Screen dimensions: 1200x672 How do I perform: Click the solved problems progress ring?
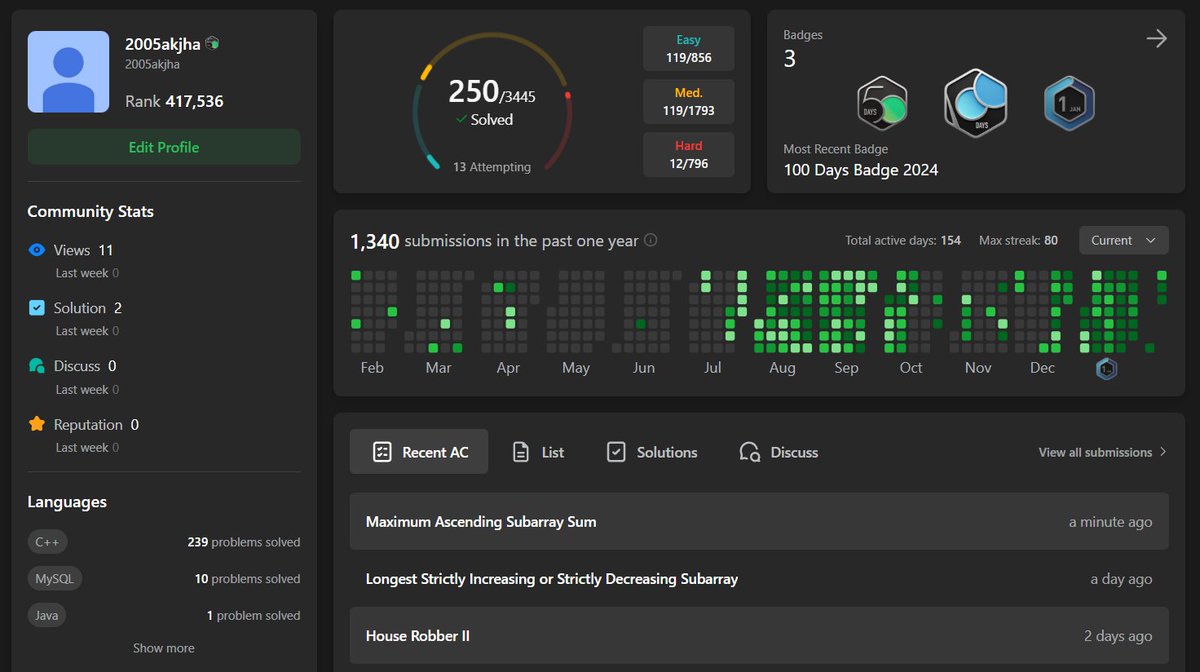pyautogui.click(x=492, y=102)
